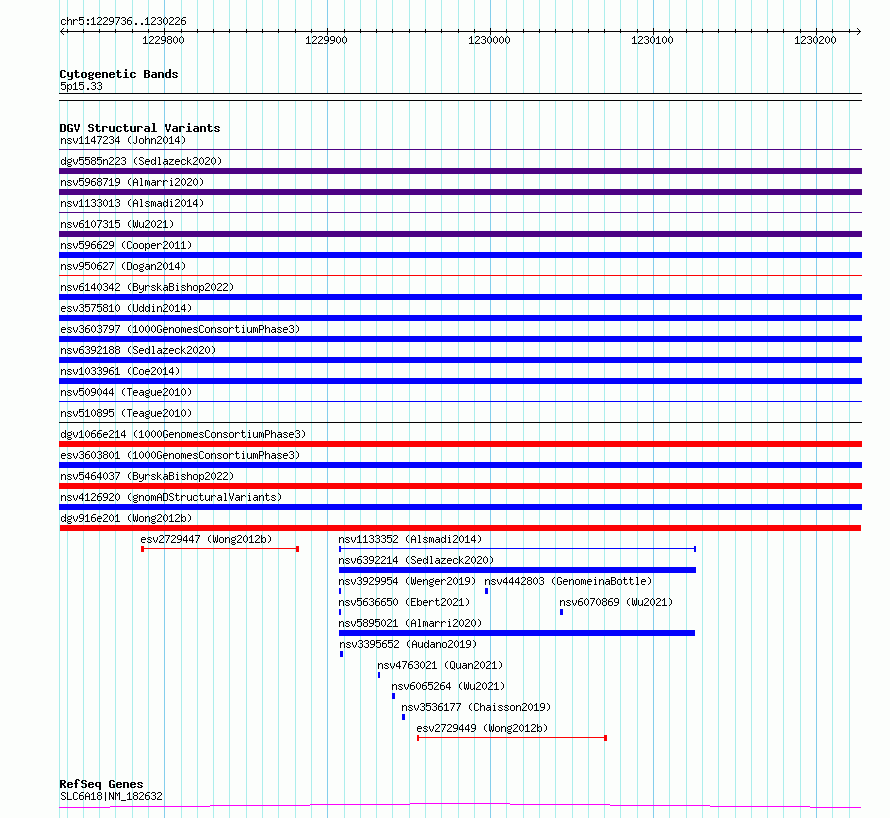The image size is (890, 818).
Task: Click ruler position 1229900
Action: pos(326,40)
